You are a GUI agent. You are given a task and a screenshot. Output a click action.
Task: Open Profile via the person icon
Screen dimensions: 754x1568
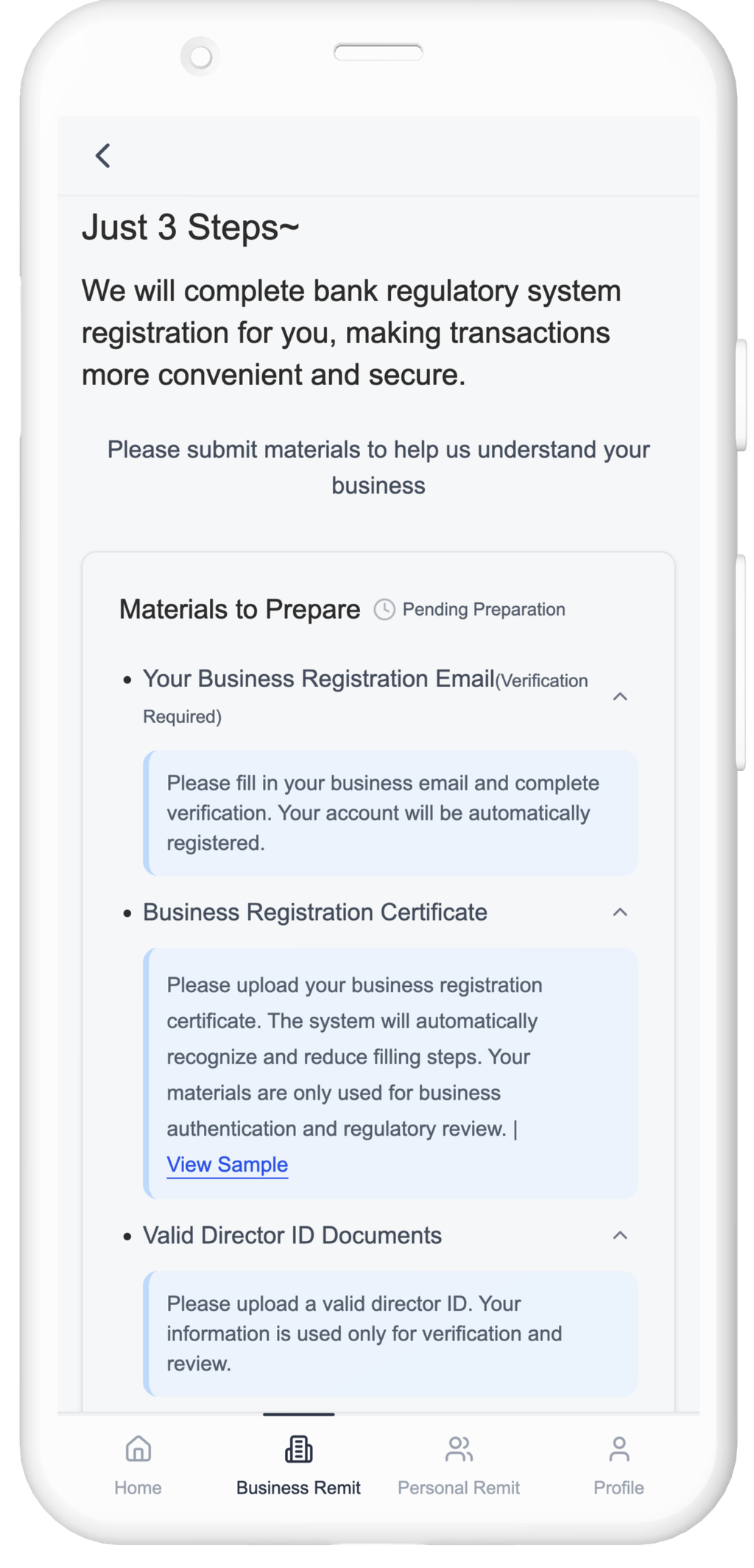coord(619,1449)
